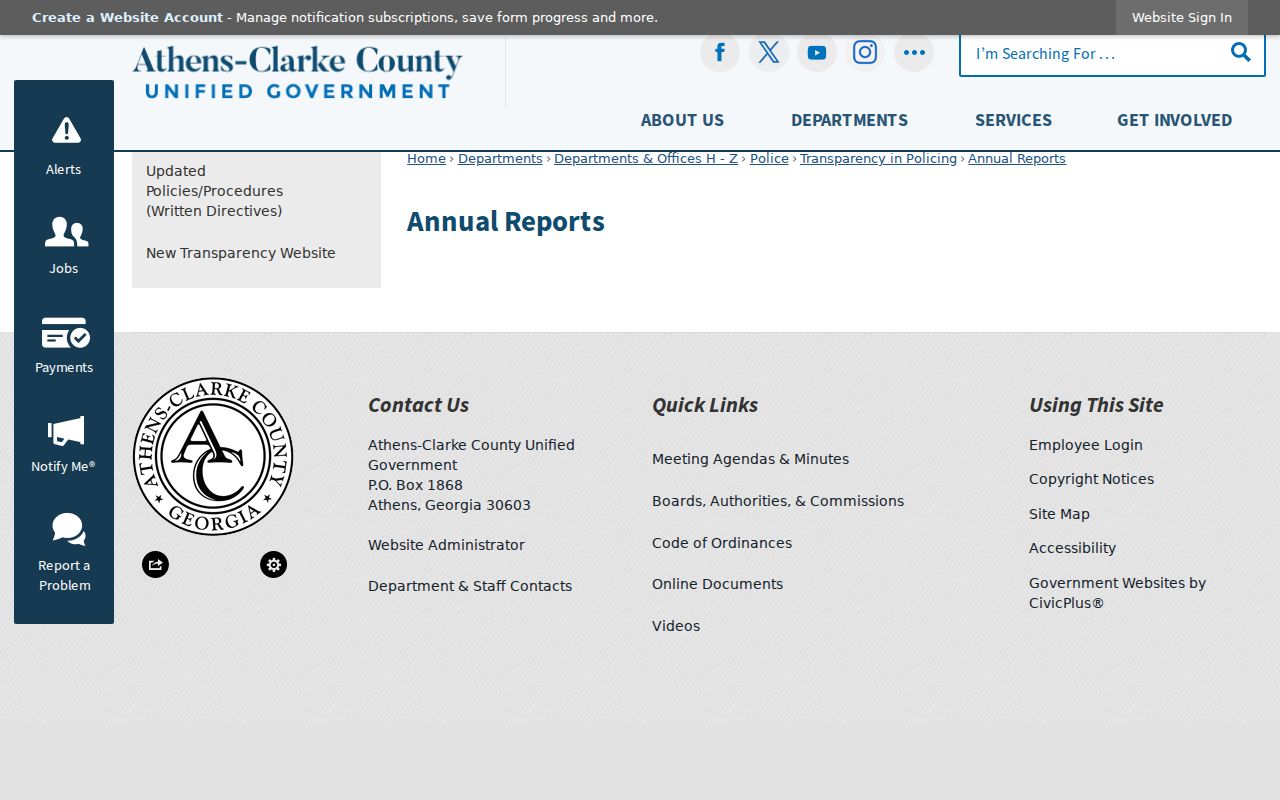This screenshot has width=1280, height=800.
Task: Click the Annual Reports page heading
Action: click(x=506, y=221)
